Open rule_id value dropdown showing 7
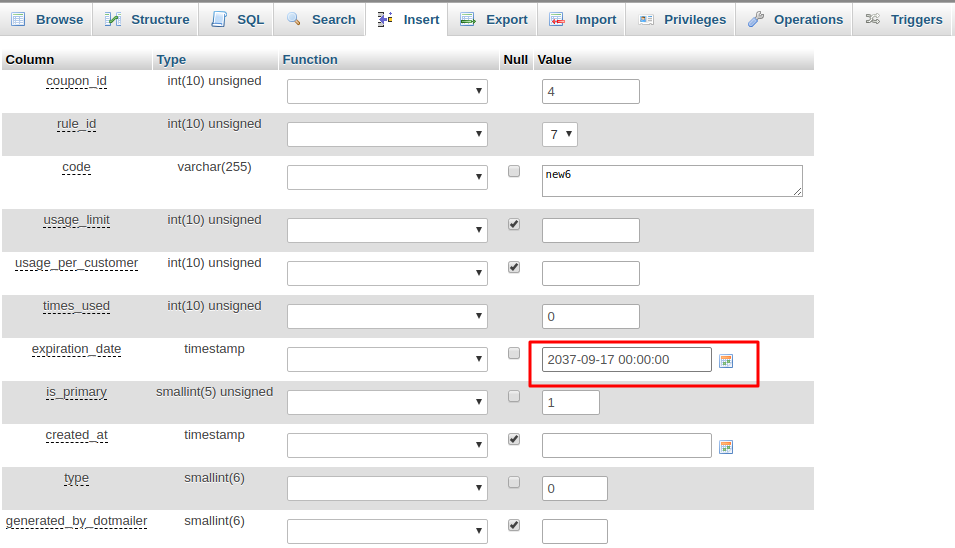This screenshot has height=548, width=955. [x=560, y=134]
